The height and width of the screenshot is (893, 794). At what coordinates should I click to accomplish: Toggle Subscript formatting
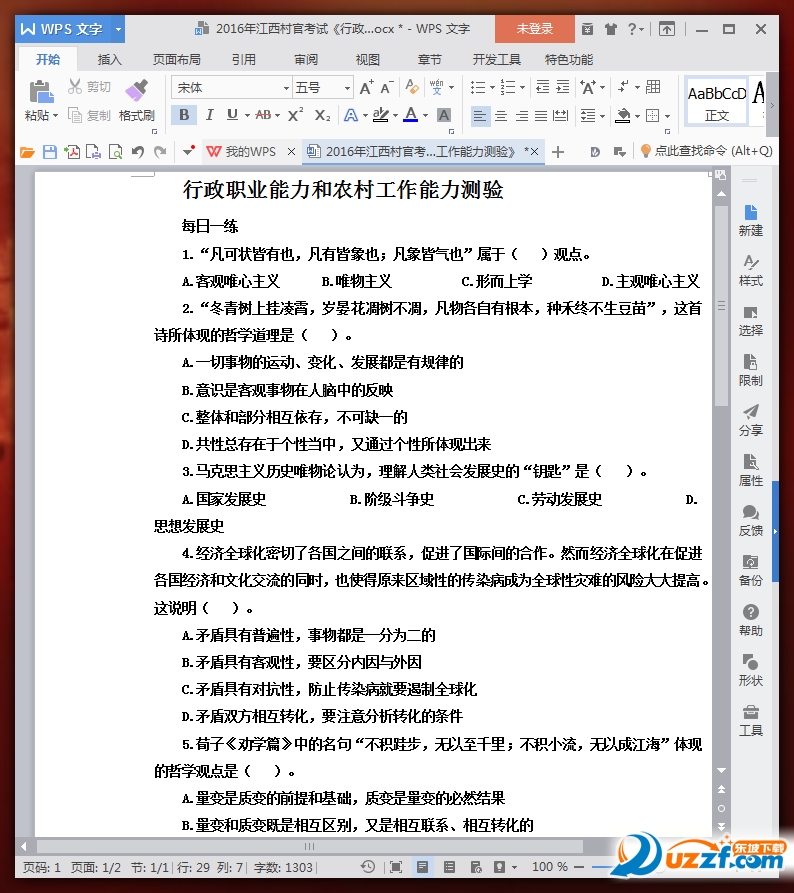[x=322, y=115]
